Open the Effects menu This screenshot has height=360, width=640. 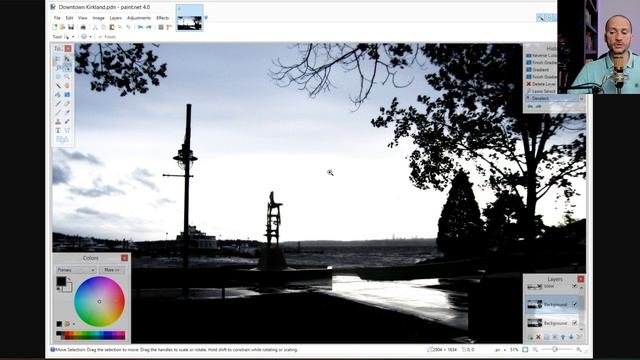[x=162, y=18]
